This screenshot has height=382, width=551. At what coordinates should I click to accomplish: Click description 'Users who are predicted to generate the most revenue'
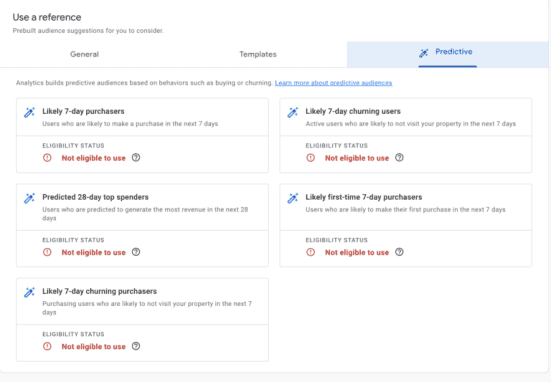145,214
